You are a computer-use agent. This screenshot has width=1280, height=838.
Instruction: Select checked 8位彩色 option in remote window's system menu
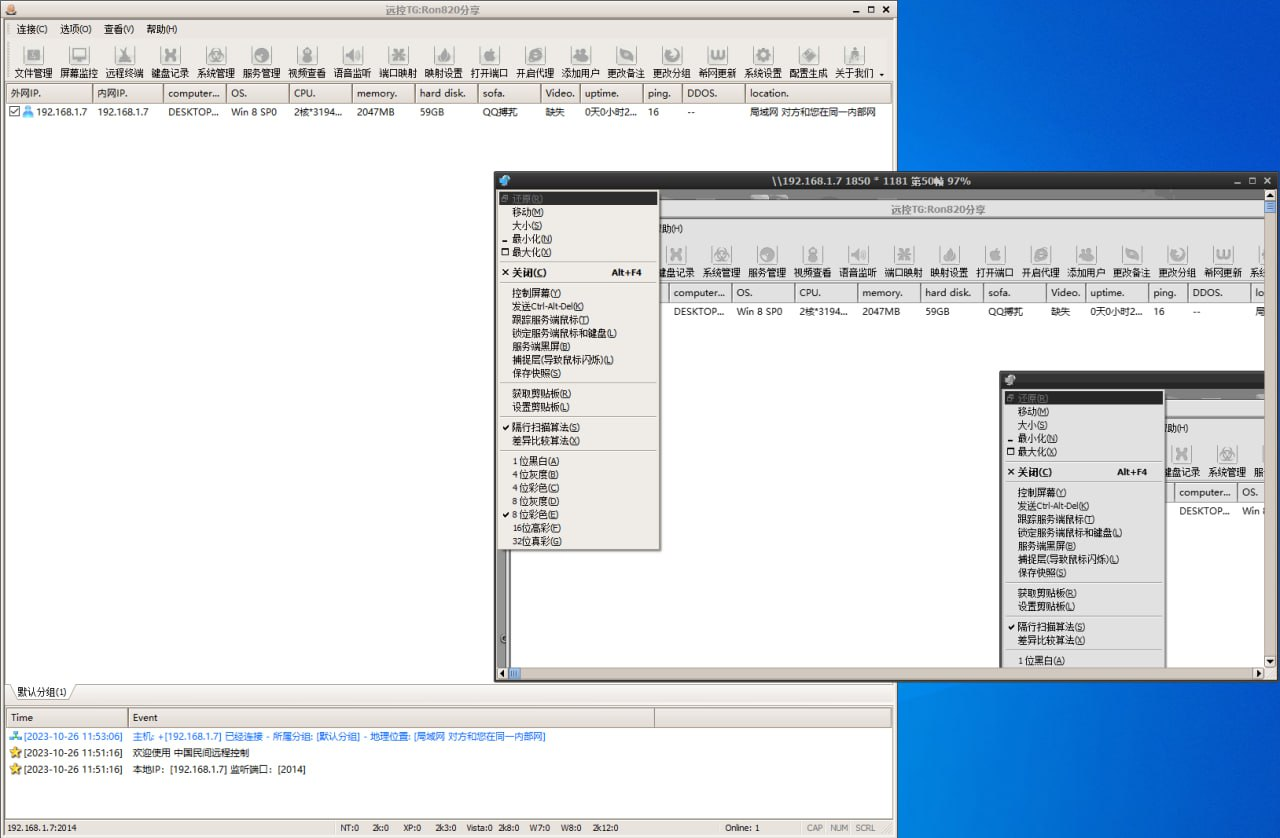pos(536,515)
